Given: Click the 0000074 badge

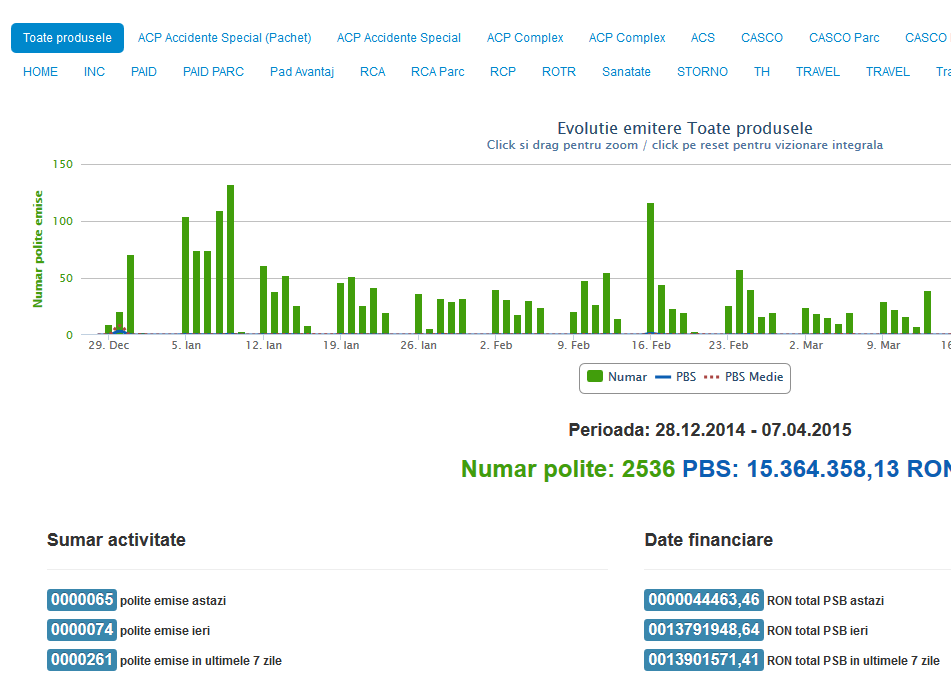Looking at the screenshot, I should click(82, 629).
